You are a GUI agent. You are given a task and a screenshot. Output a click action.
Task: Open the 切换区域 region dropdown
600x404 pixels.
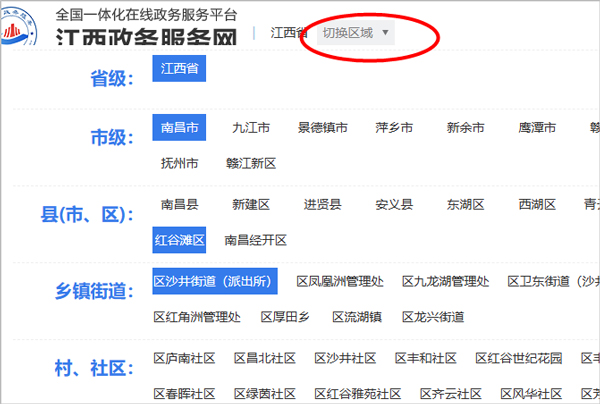(356, 33)
